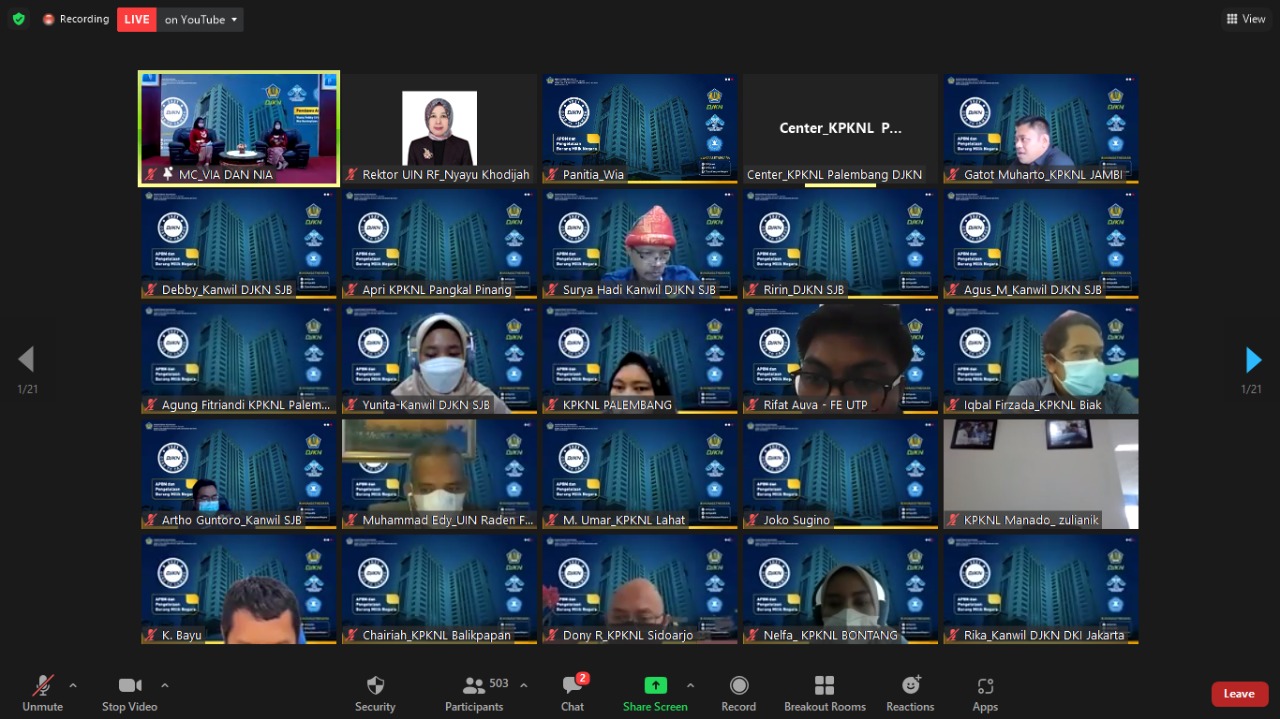Click the green Share Screen icon
The height and width of the screenshot is (719, 1280).
pyautogui.click(x=655, y=686)
